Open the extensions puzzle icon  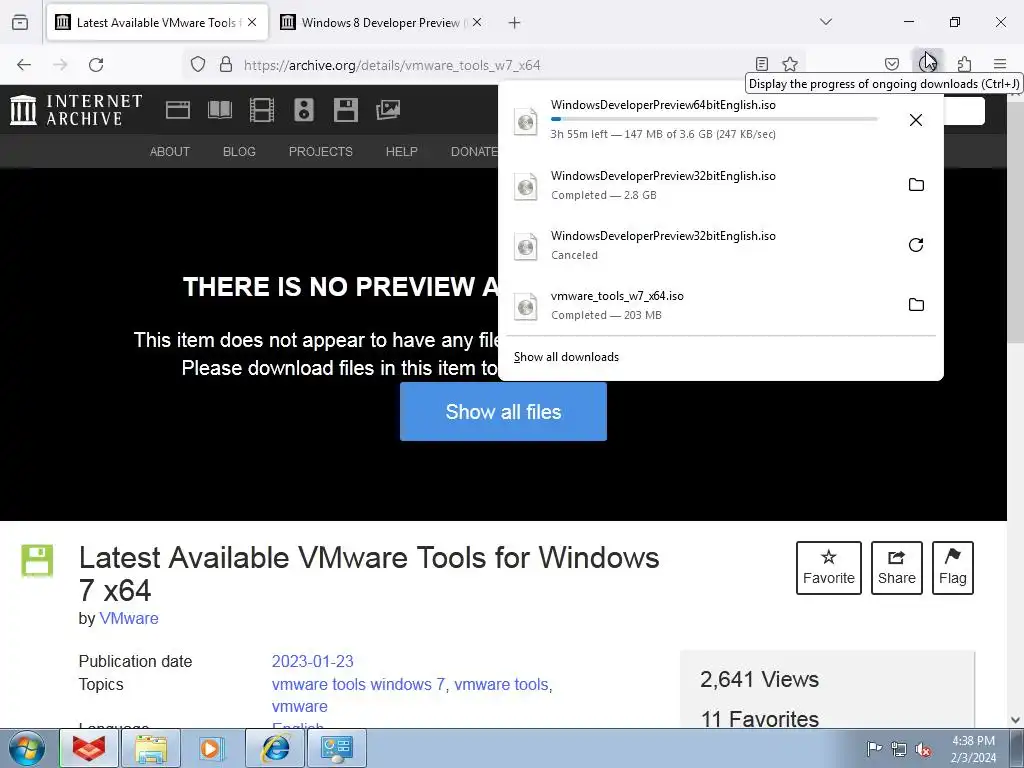tap(964, 64)
